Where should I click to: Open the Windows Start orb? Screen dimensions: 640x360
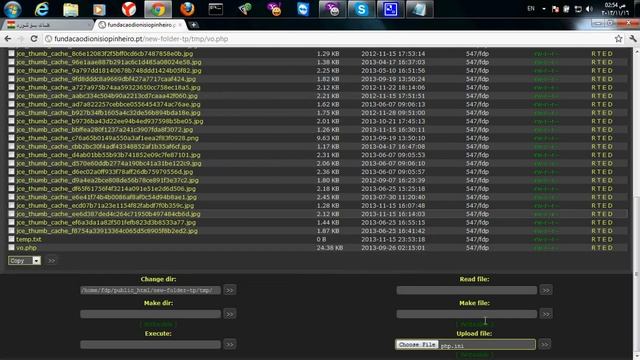pyautogui.click(x=13, y=9)
